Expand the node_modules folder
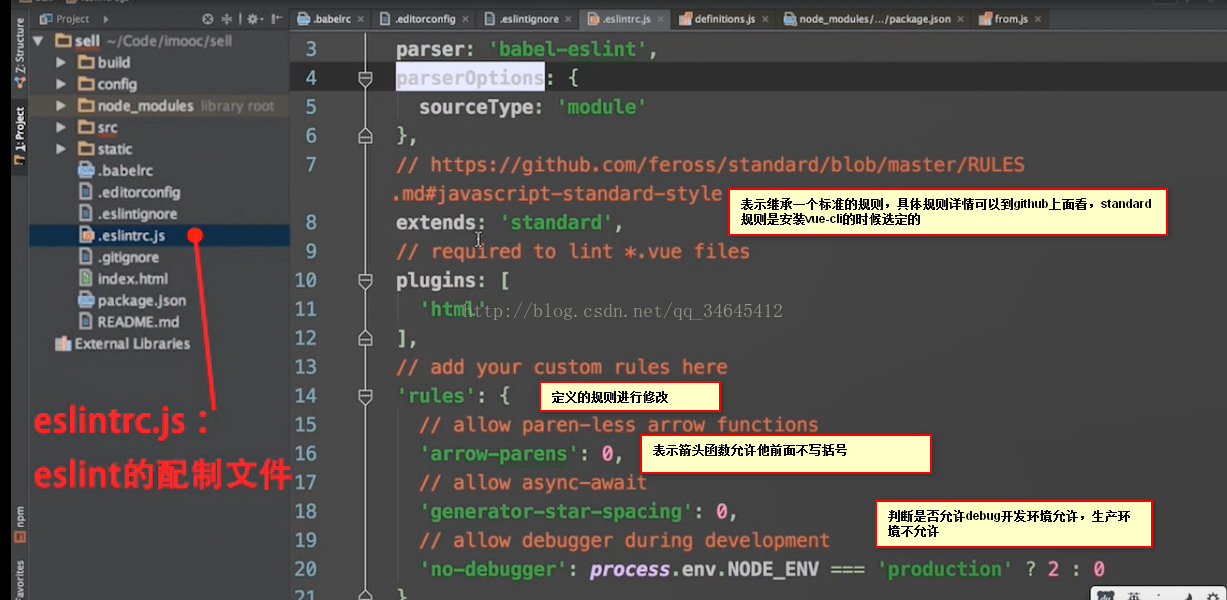Image resolution: width=1227 pixels, height=600 pixels. [61, 106]
